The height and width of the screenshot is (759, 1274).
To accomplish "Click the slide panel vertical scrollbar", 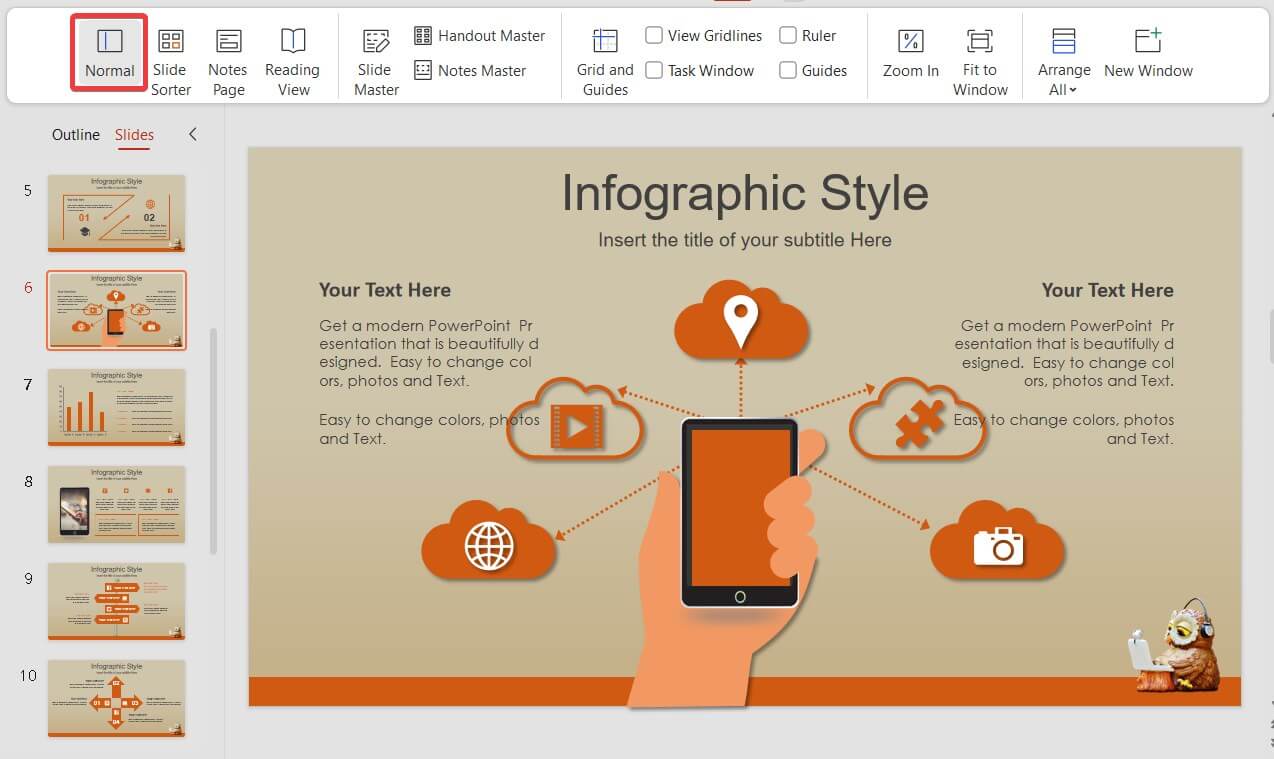I will [213, 440].
